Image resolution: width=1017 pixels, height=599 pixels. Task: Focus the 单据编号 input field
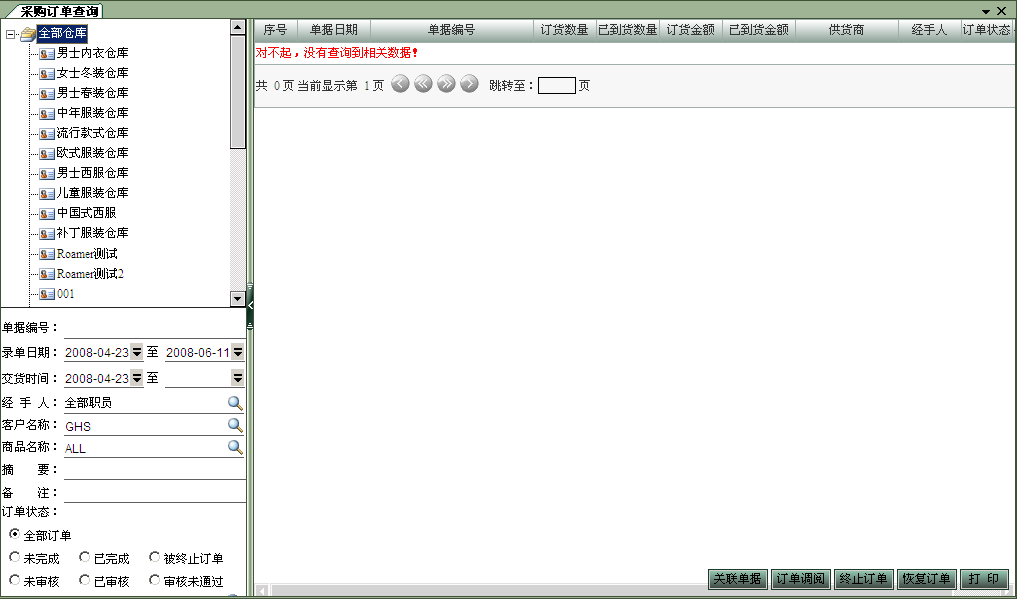[154, 327]
